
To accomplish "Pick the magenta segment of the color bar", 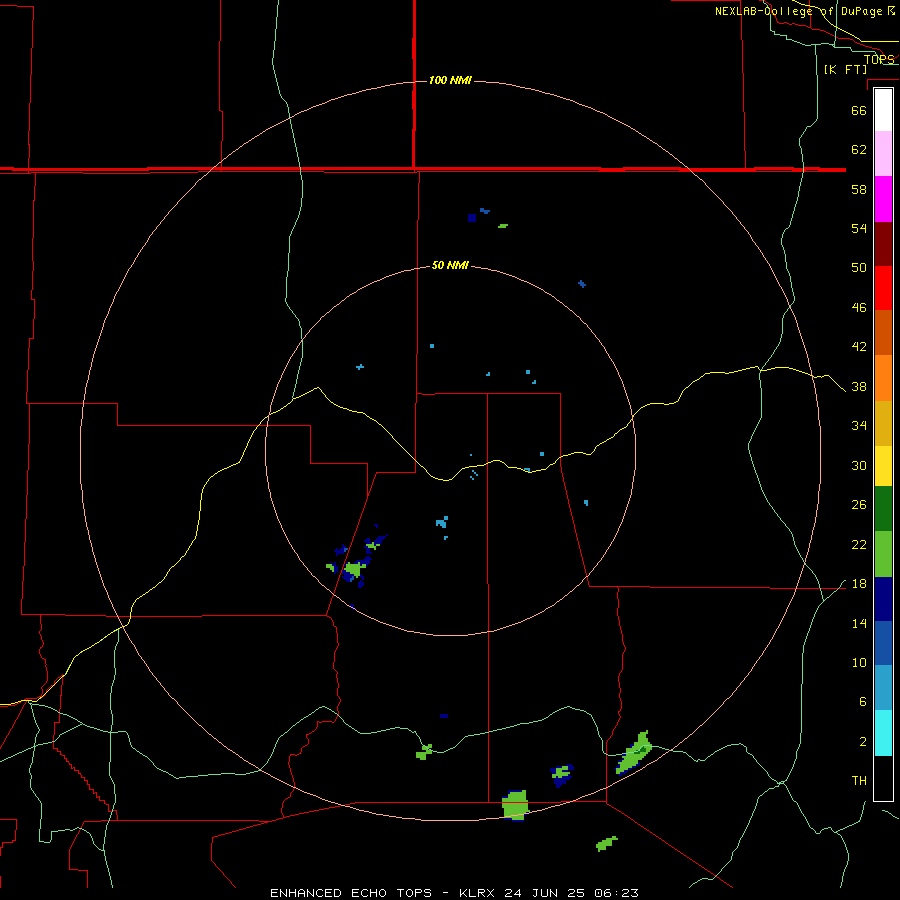I will click(883, 199).
